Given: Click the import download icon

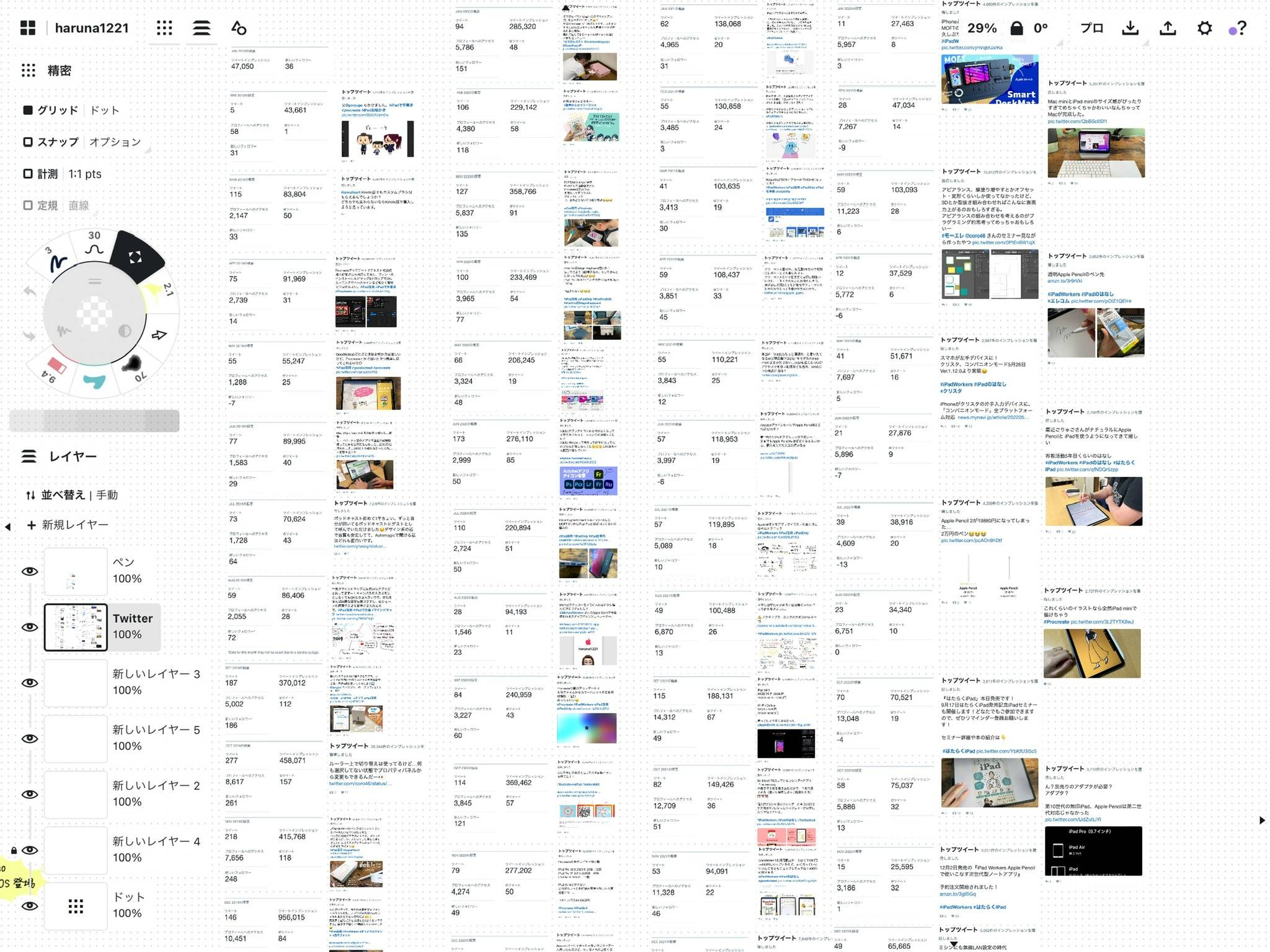Looking at the screenshot, I should tap(1130, 28).
